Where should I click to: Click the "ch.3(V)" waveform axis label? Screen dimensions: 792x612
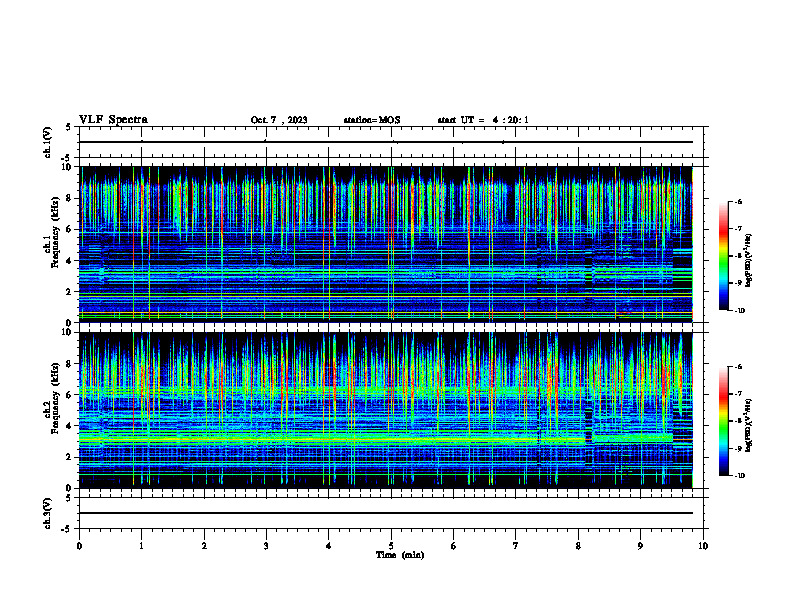(47, 513)
